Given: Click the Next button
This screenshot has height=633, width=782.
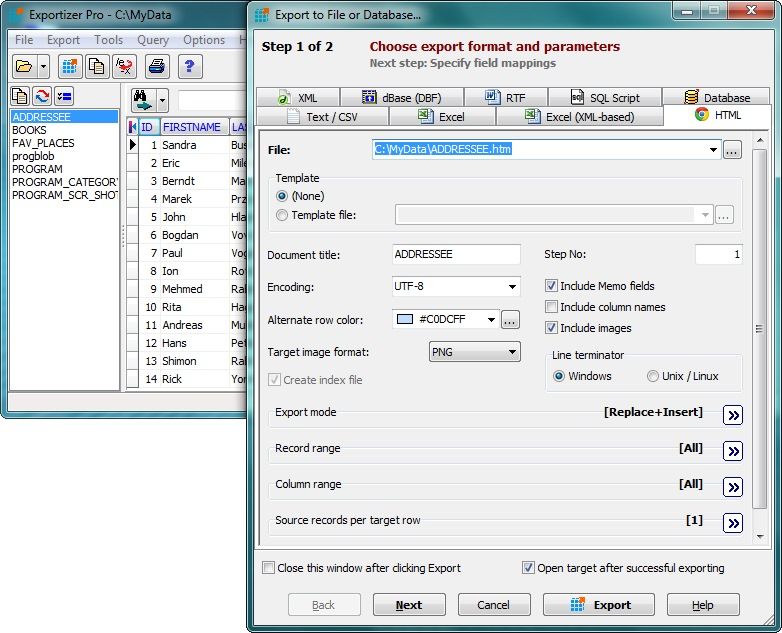Looking at the screenshot, I should pyautogui.click(x=408, y=605).
